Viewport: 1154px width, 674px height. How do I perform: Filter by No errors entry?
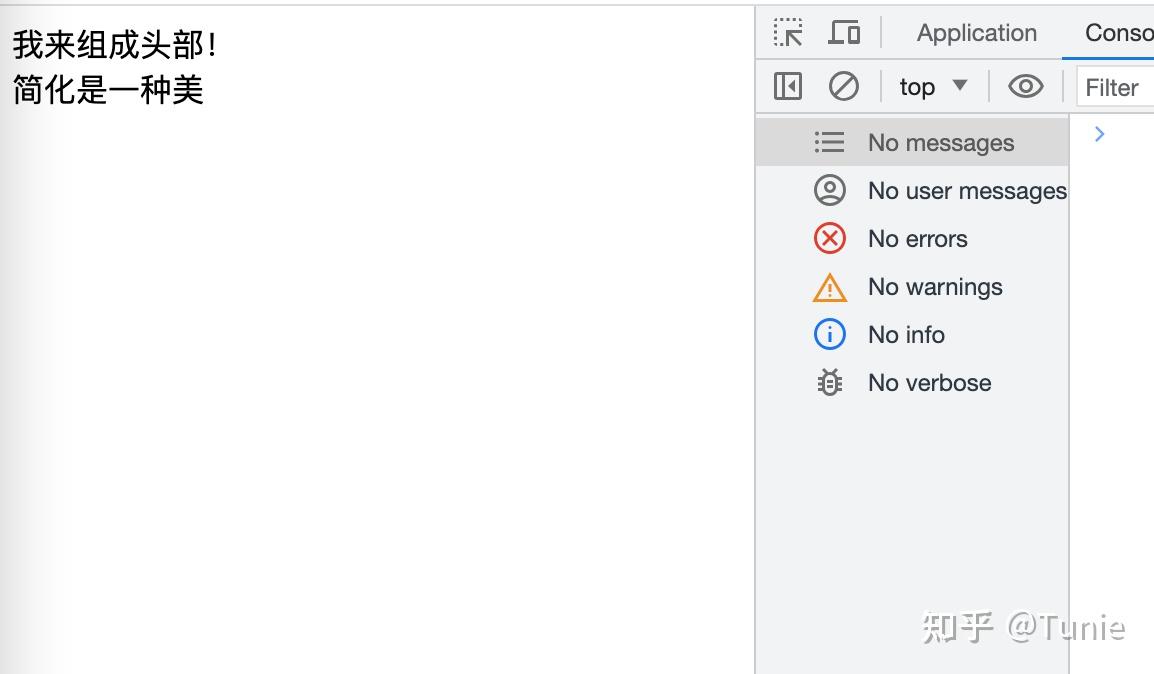coord(917,239)
